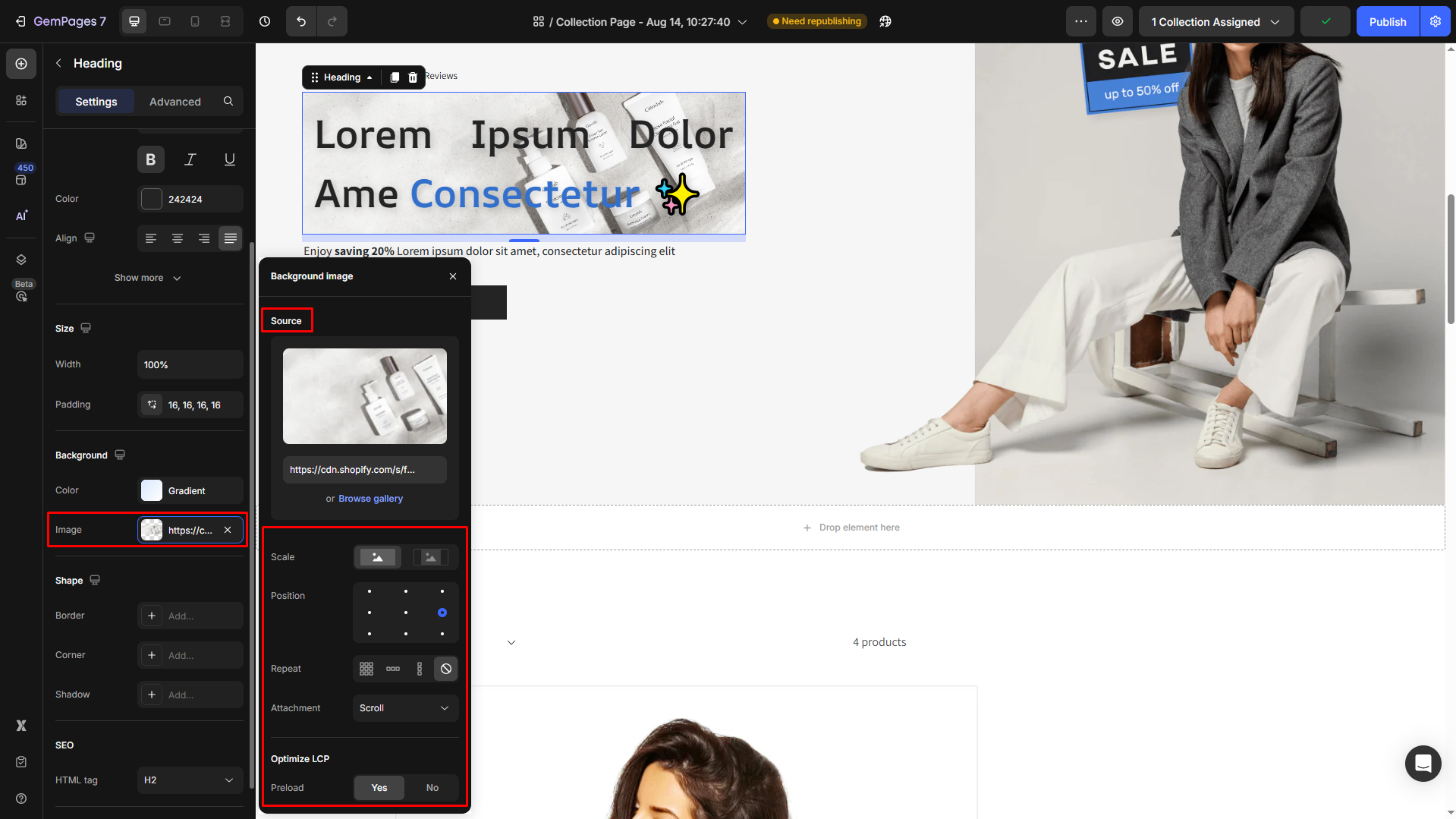Click the Width input field
1456x819 pixels.
[190, 365]
